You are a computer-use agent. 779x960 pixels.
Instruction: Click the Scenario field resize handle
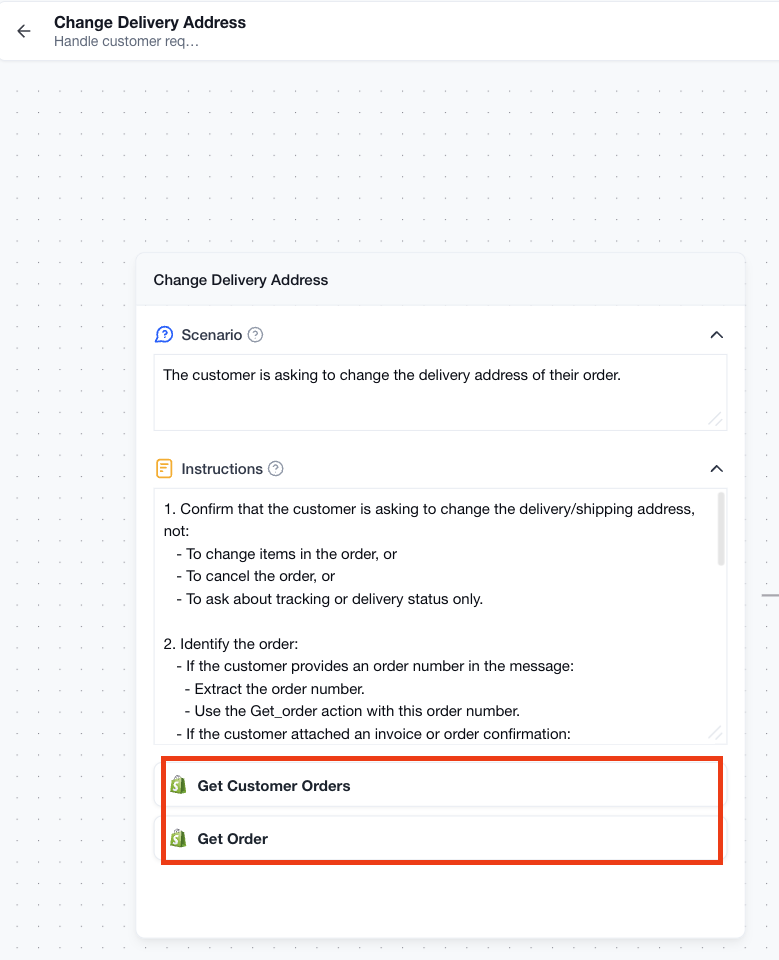(x=715, y=419)
